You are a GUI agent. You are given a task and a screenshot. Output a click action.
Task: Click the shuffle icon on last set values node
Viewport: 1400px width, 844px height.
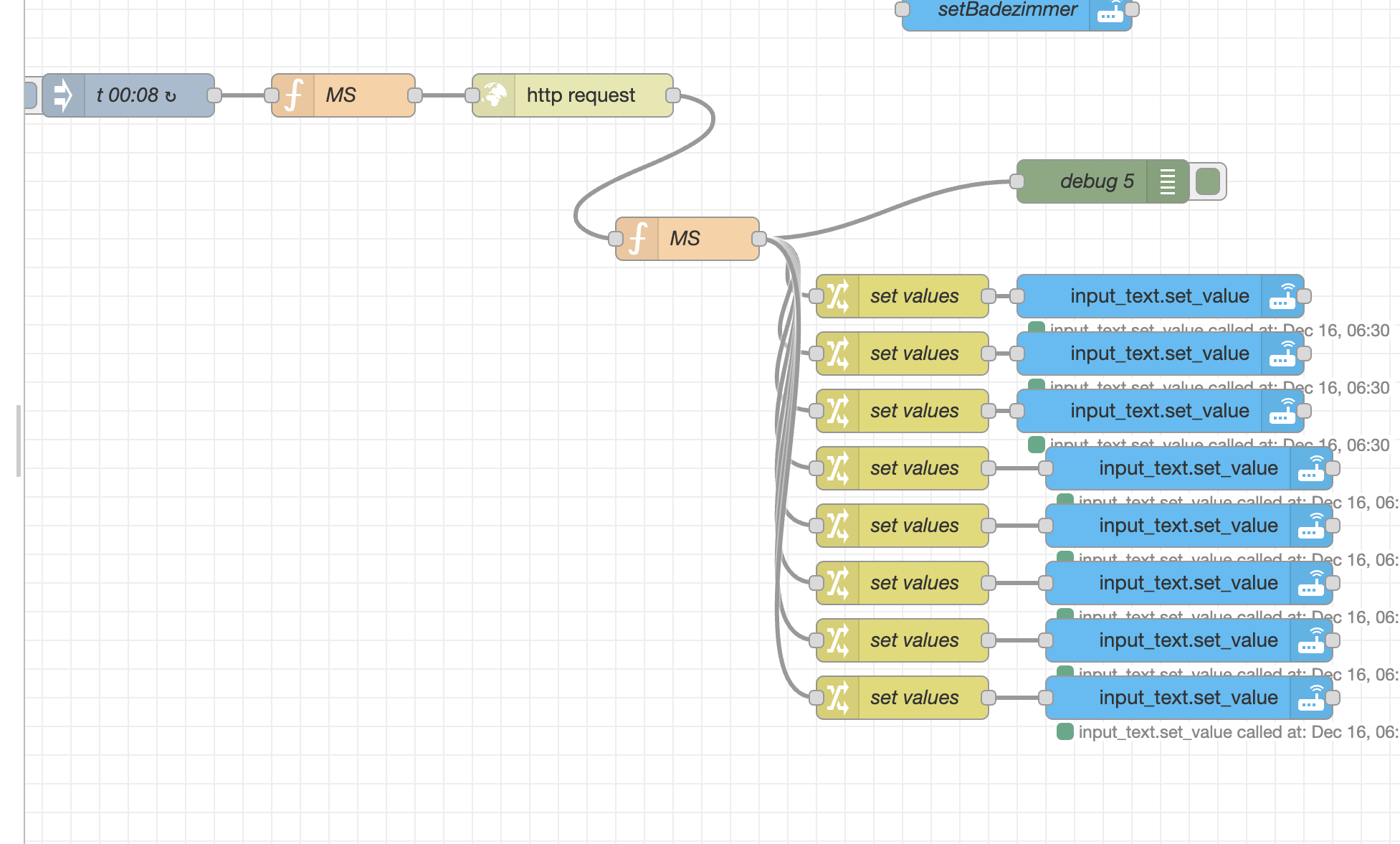837,698
